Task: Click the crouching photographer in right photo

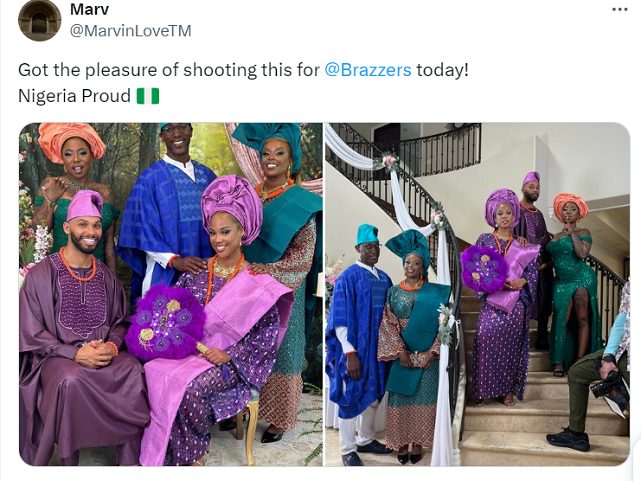Action: pyautogui.click(x=598, y=378)
